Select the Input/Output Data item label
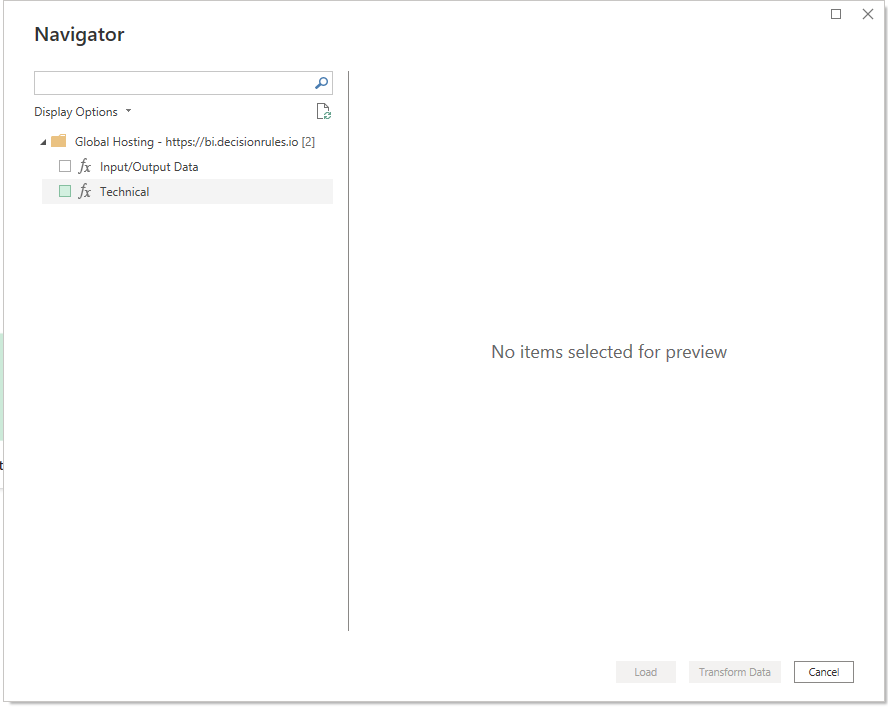 coord(149,167)
